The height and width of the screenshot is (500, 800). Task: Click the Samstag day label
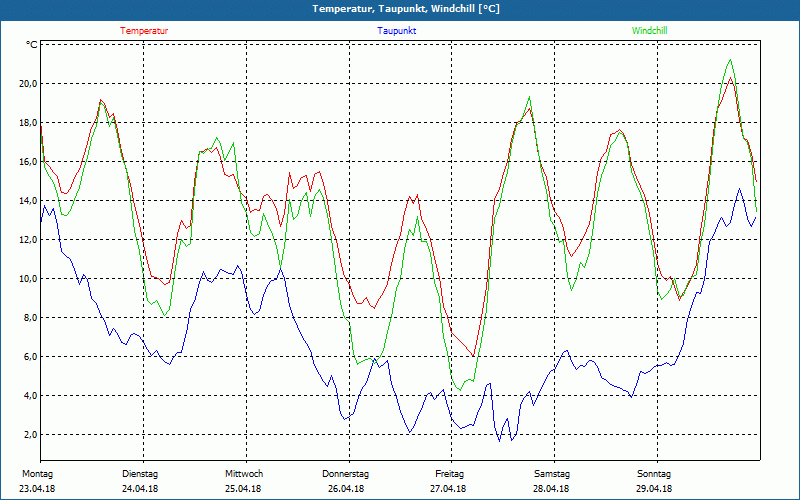tap(552, 474)
